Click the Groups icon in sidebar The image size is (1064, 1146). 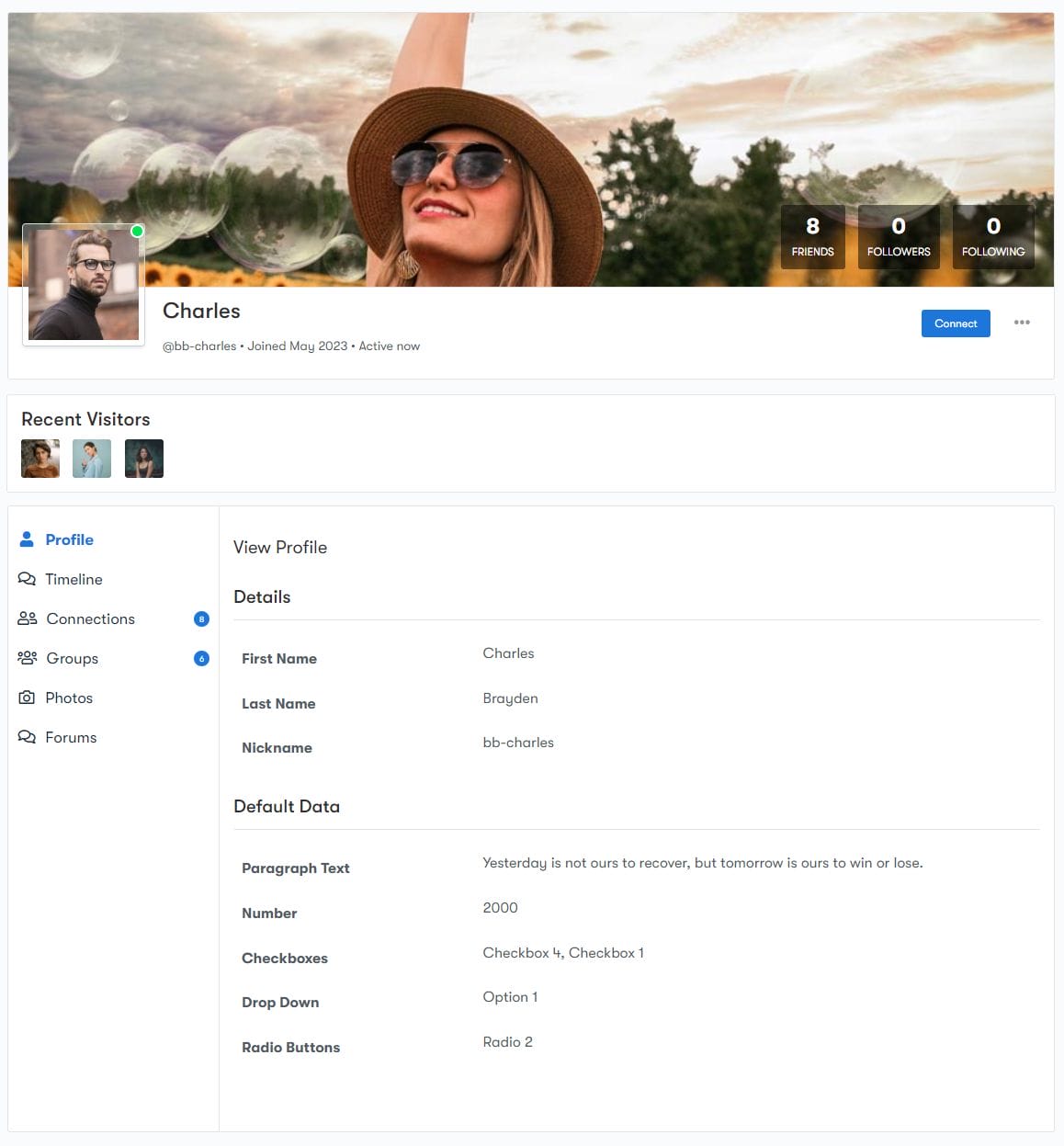coord(28,658)
